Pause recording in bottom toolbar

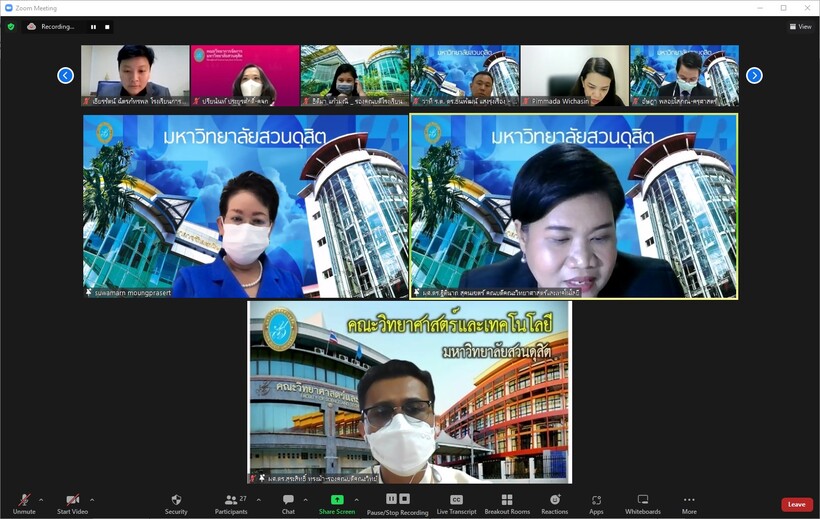391,499
